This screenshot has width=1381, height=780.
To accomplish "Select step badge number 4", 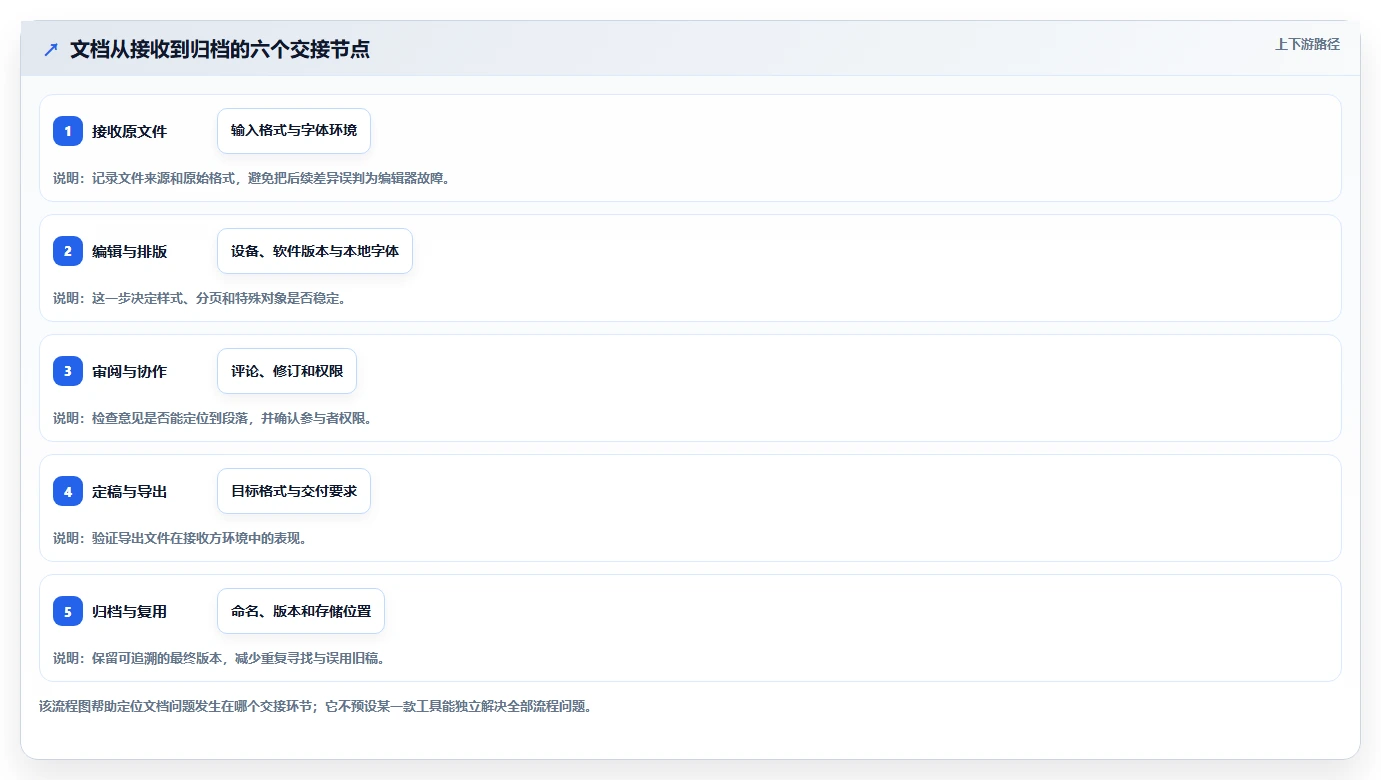I will pos(68,491).
